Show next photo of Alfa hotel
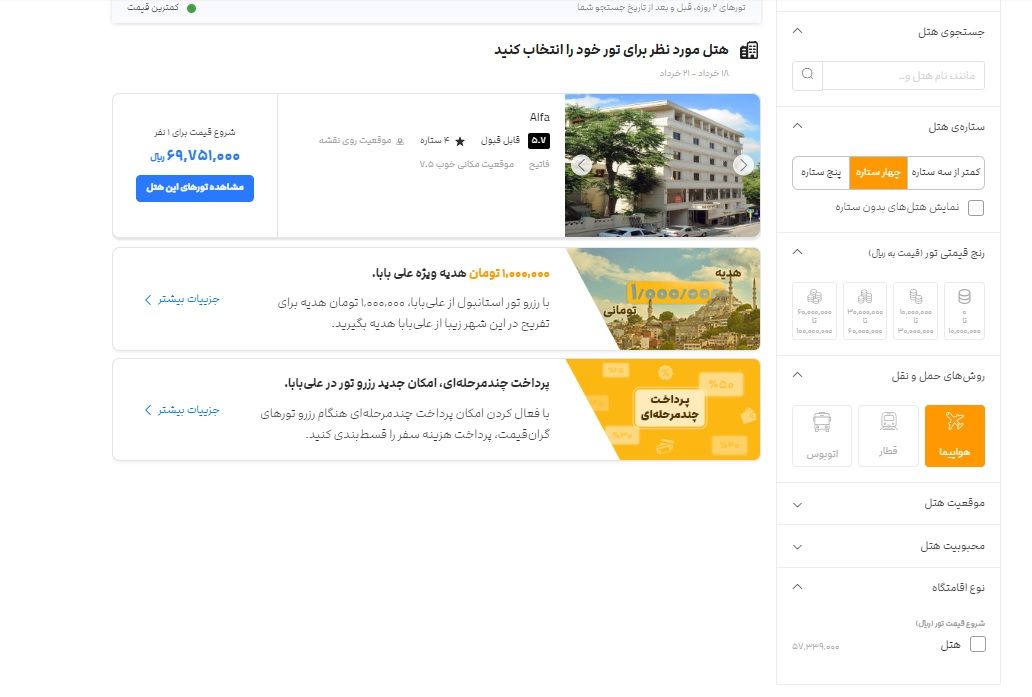Screen dimensions: 1032x697 tap(743, 165)
